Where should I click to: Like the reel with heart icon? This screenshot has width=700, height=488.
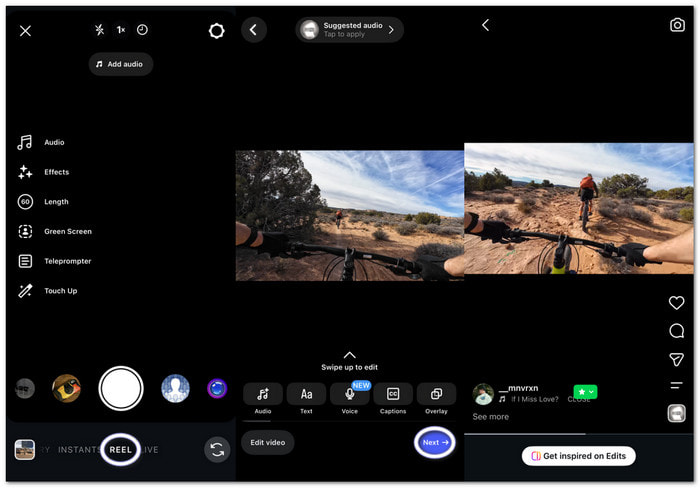click(x=676, y=303)
